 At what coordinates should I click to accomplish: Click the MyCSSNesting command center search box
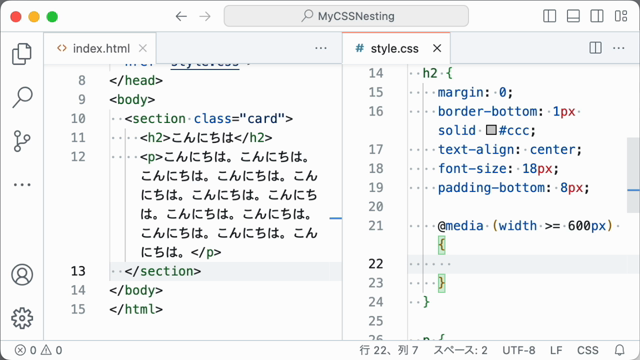pos(346,16)
